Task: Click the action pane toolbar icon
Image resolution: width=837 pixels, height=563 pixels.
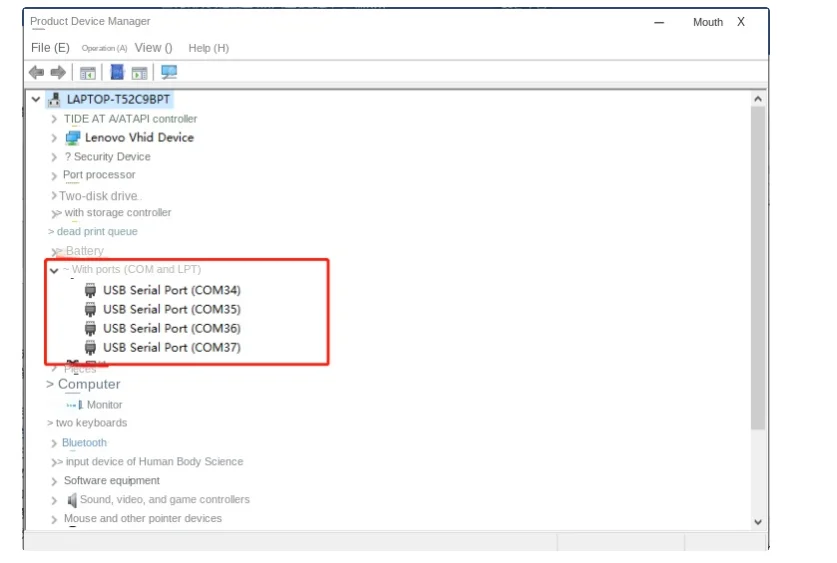Action: click(x=139, y=73)
